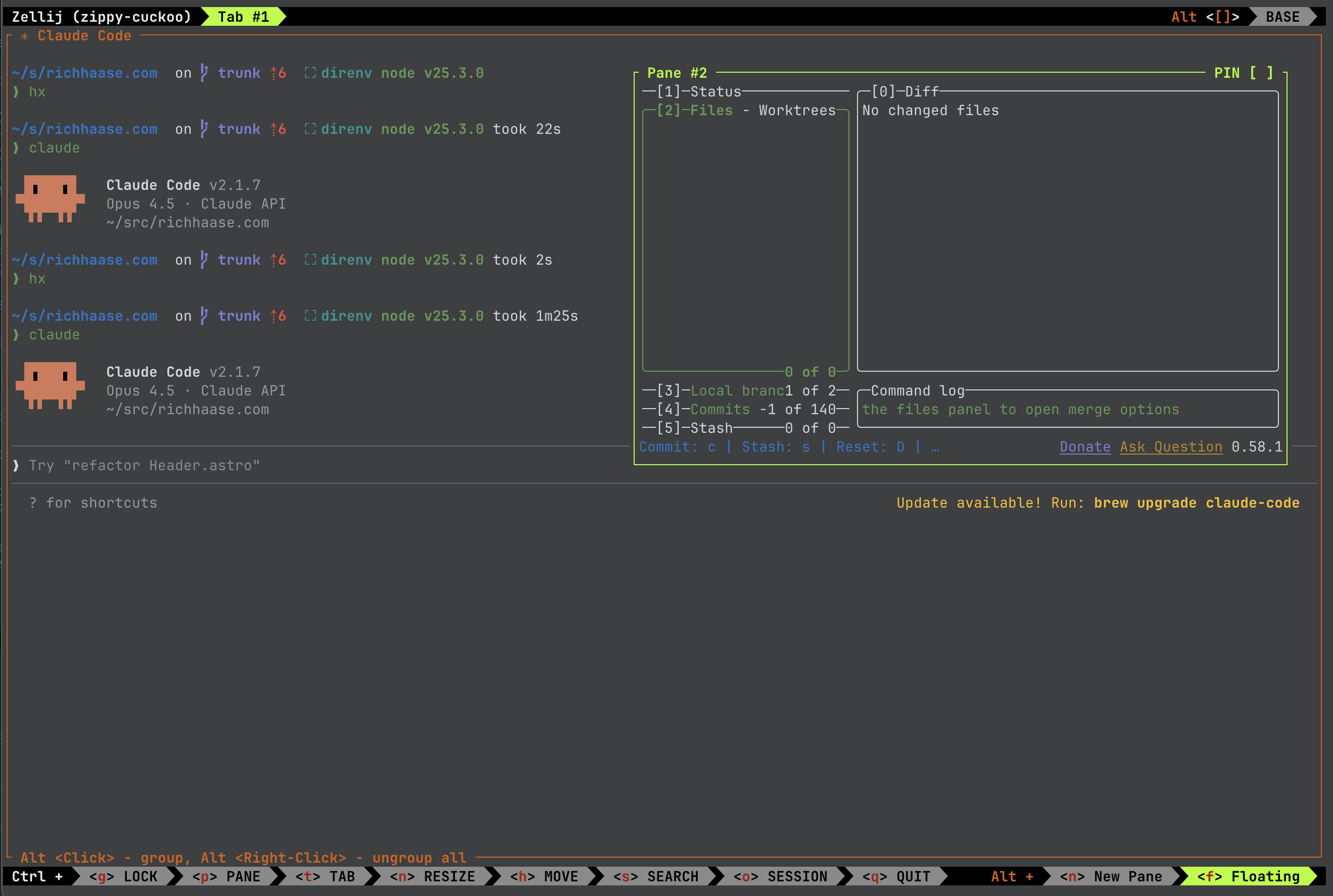Click the Donate link
1333x896 pixels.
tap(1084, 446)
